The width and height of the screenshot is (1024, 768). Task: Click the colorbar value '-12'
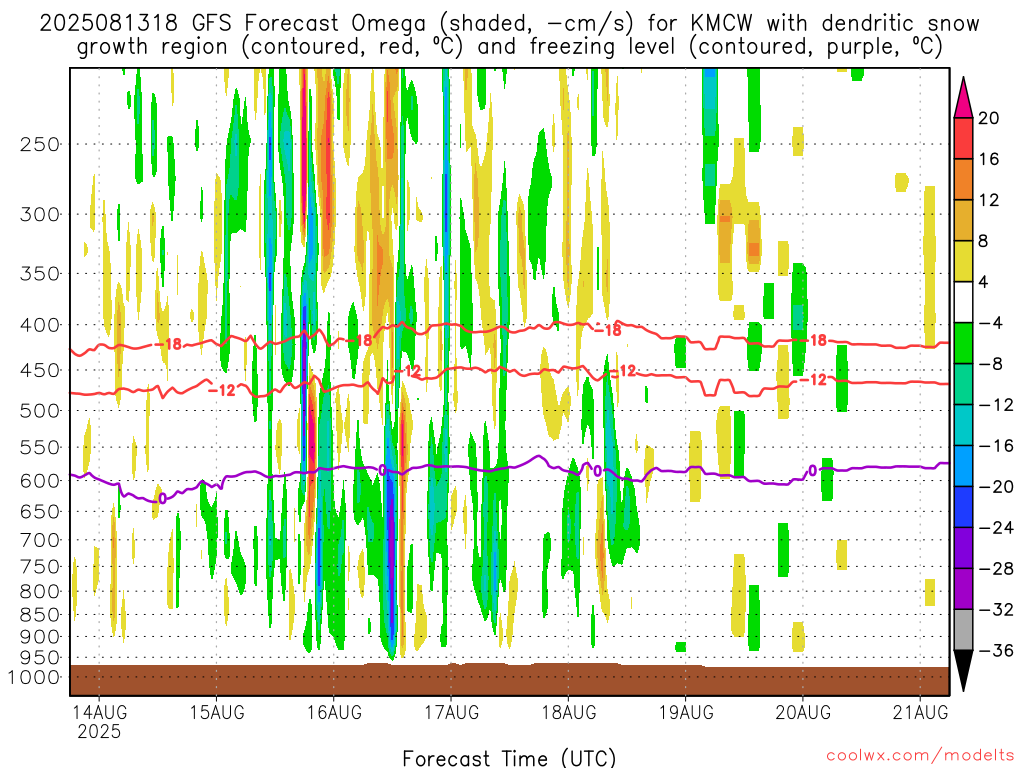point(996,405)
